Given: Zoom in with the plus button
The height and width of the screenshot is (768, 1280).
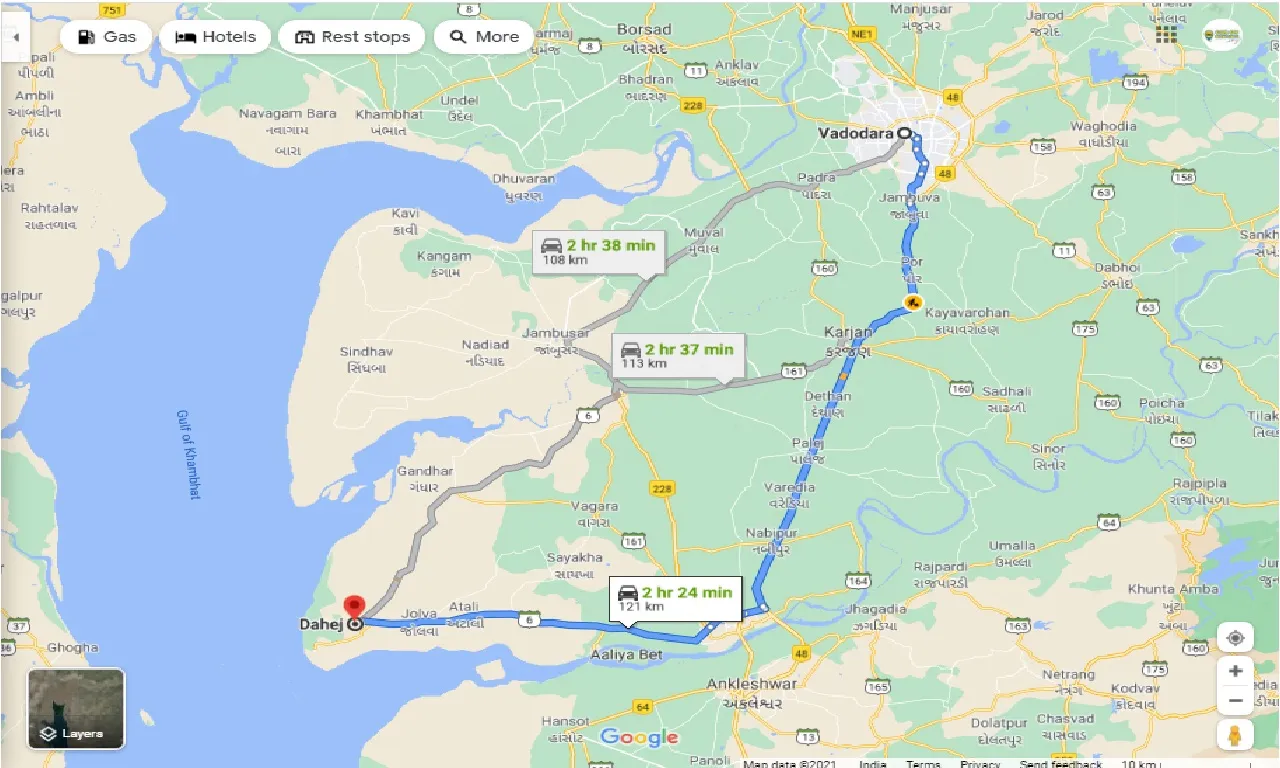Looking at the screenshot, I should coord(1236,671).
